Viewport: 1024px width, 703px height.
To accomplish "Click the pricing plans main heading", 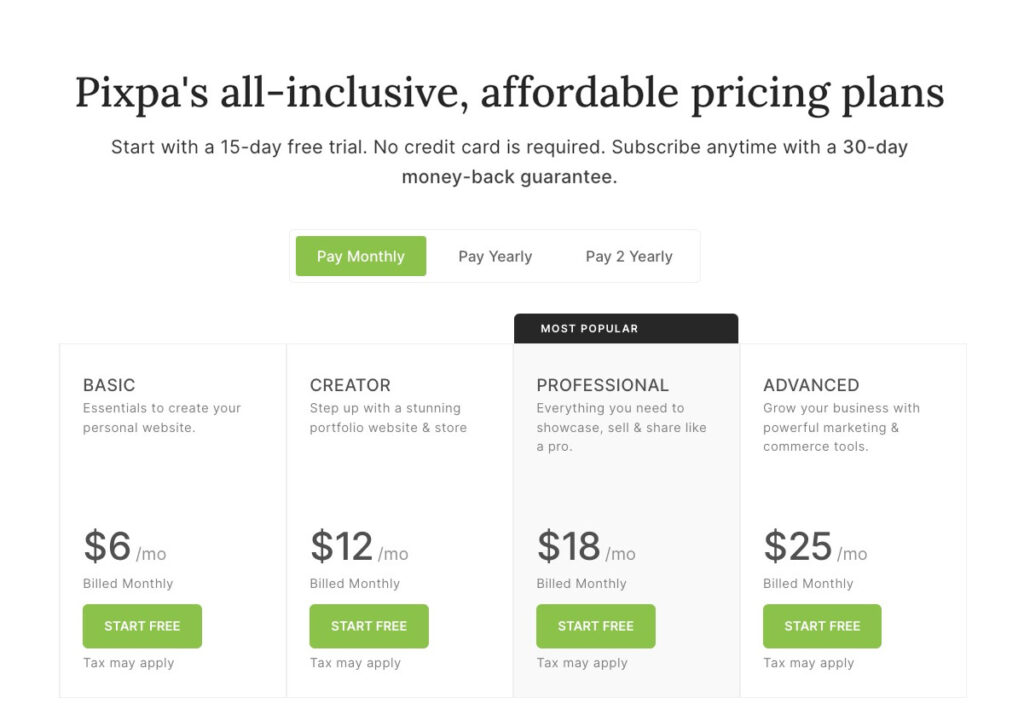I will tap(509, 93).
